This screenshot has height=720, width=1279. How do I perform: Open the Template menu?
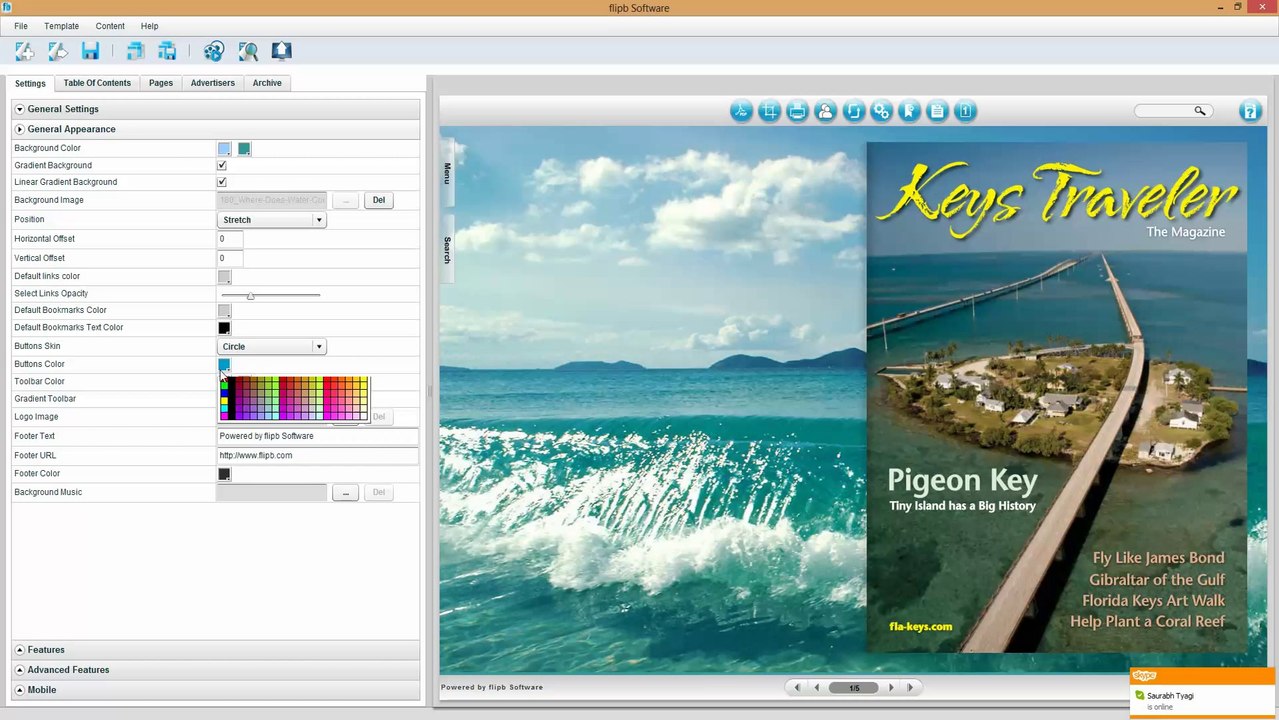pos(61,26)
